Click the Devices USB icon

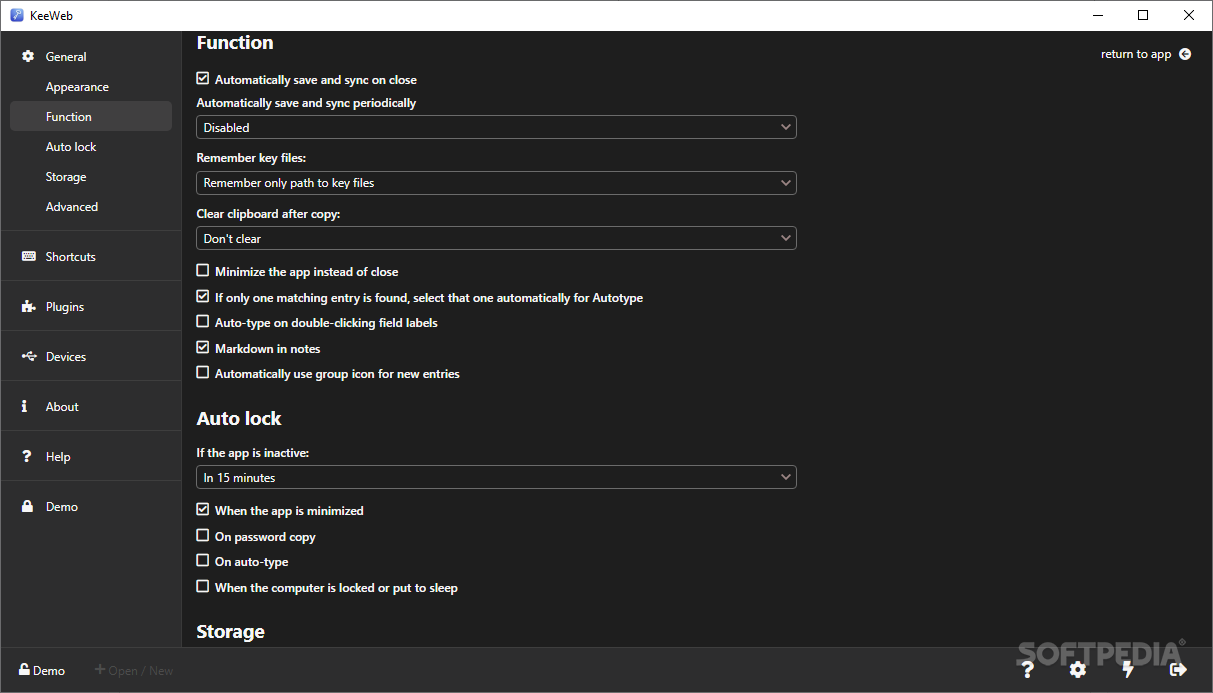coord(28,357)
